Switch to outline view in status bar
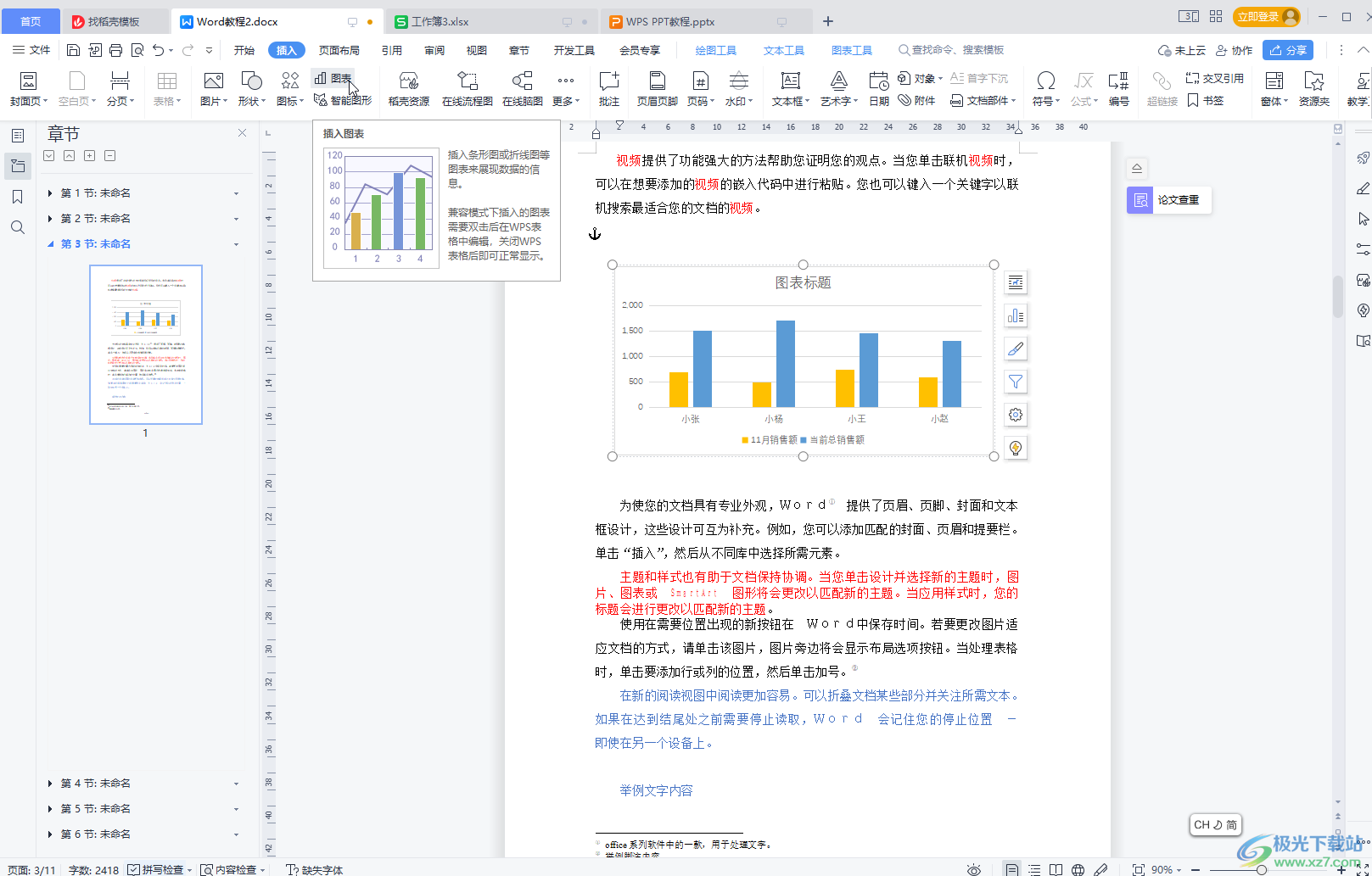The height and width of the screenshot is (876, 1372). coord(1034,870)
